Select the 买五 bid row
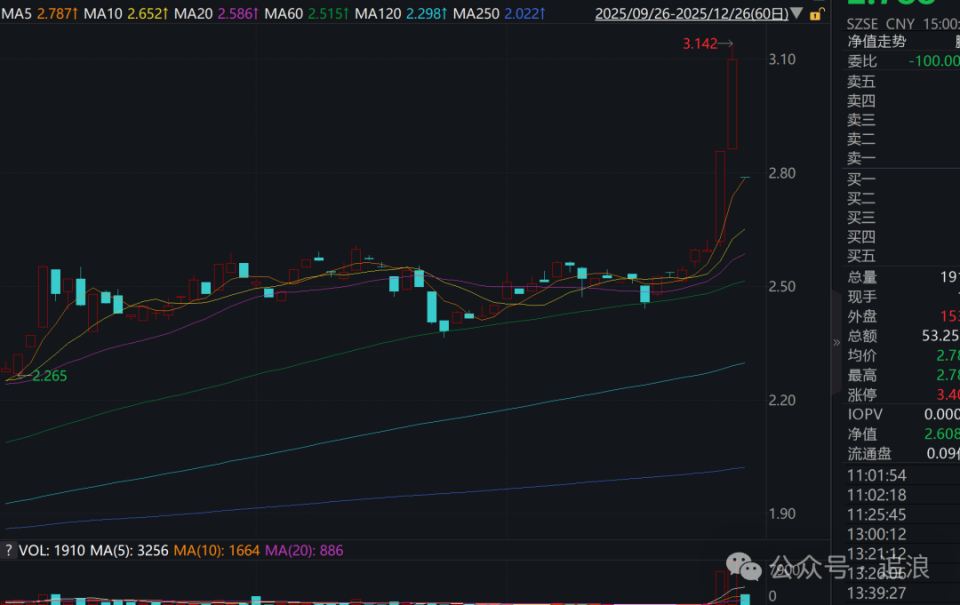This screenshot has height=605, width=960. coord(903,256)
